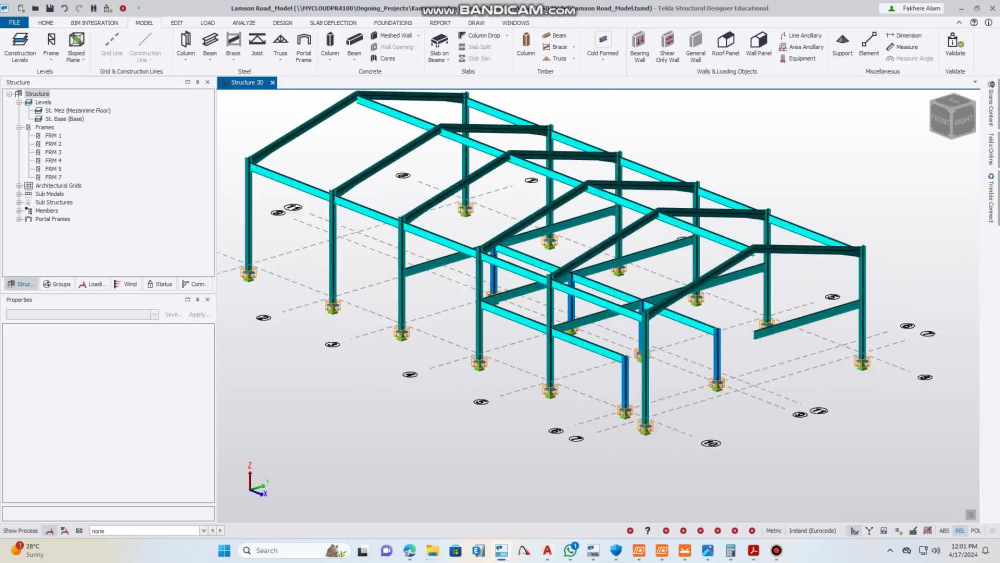This screenshot has height=563, width=1000.
Task: Select the Slab on Beams tool
Action: [439, 47]
